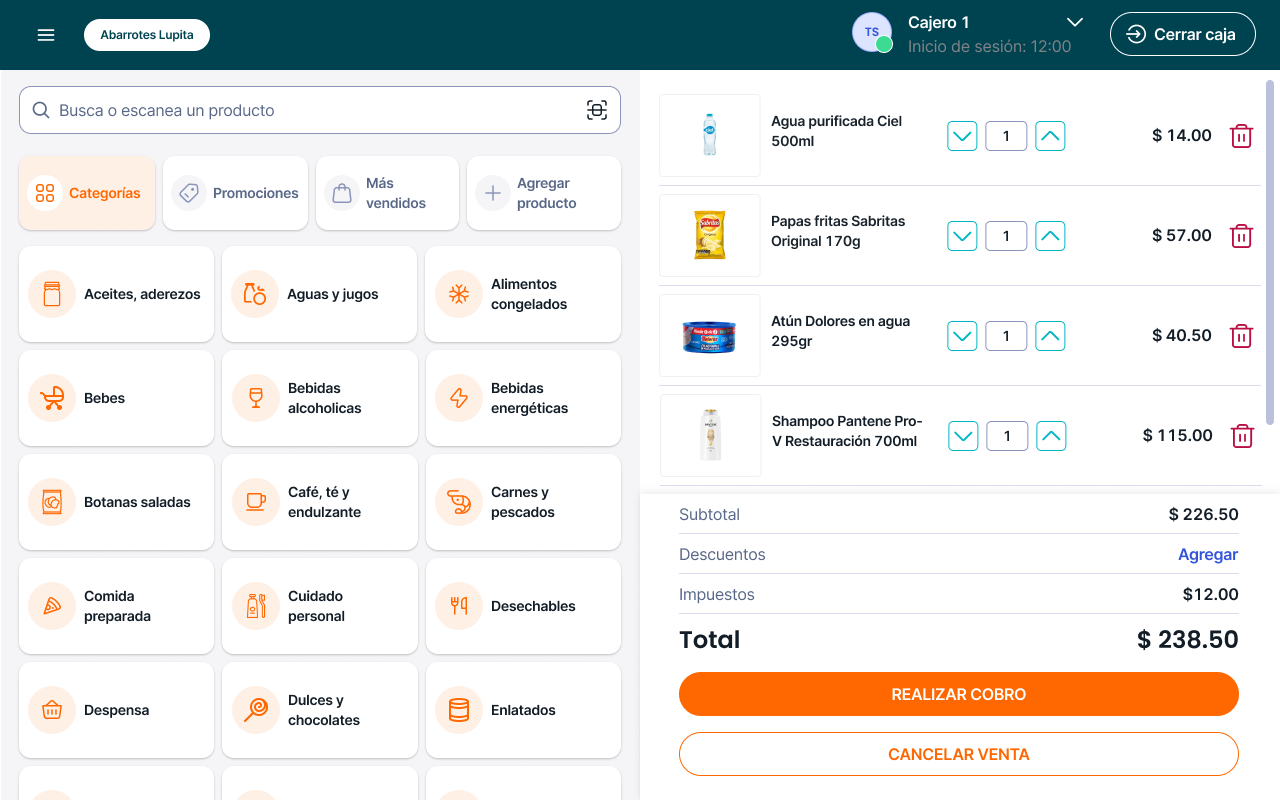Click Agregar link for discounts
Viewport: 1280px width, 800px height.
[1208, 554]
